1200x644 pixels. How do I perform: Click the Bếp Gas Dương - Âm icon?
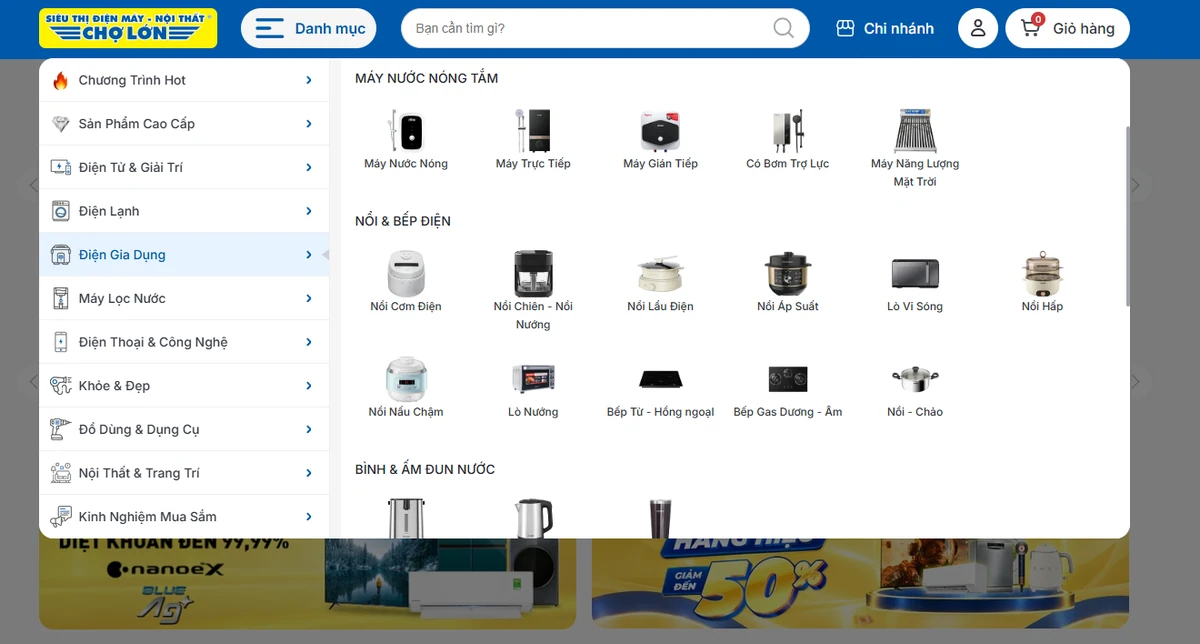(x=788, y=379)
